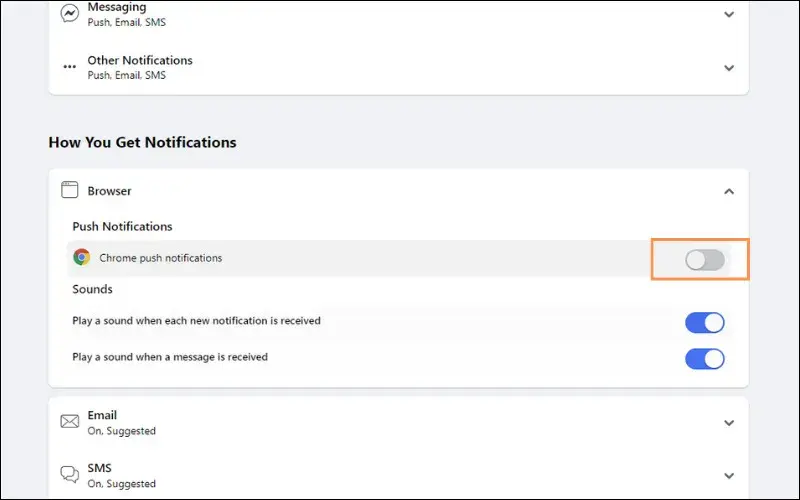Expand Other Notifications with its chevron
Image resolution: width=800 pixels, height=500 pixels.
pyautogui.click(x=729, y=68)
